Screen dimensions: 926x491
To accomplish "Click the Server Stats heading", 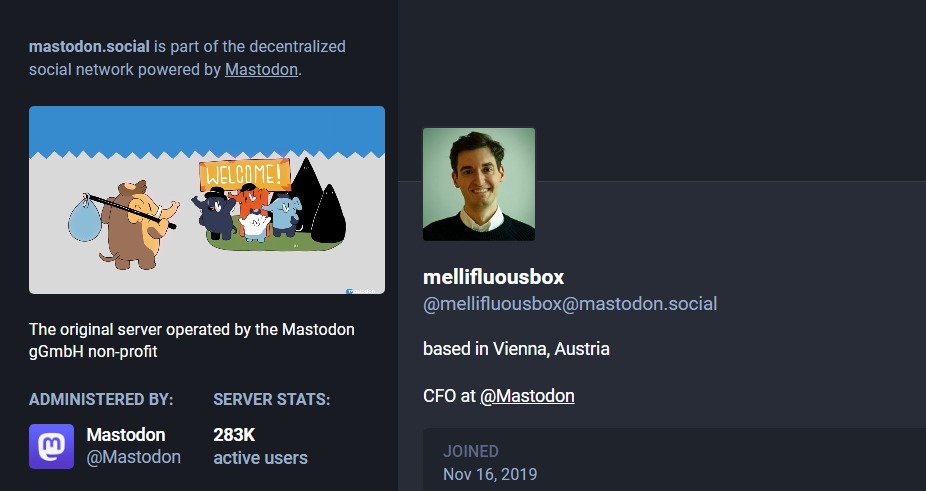I will pos(272,399).
